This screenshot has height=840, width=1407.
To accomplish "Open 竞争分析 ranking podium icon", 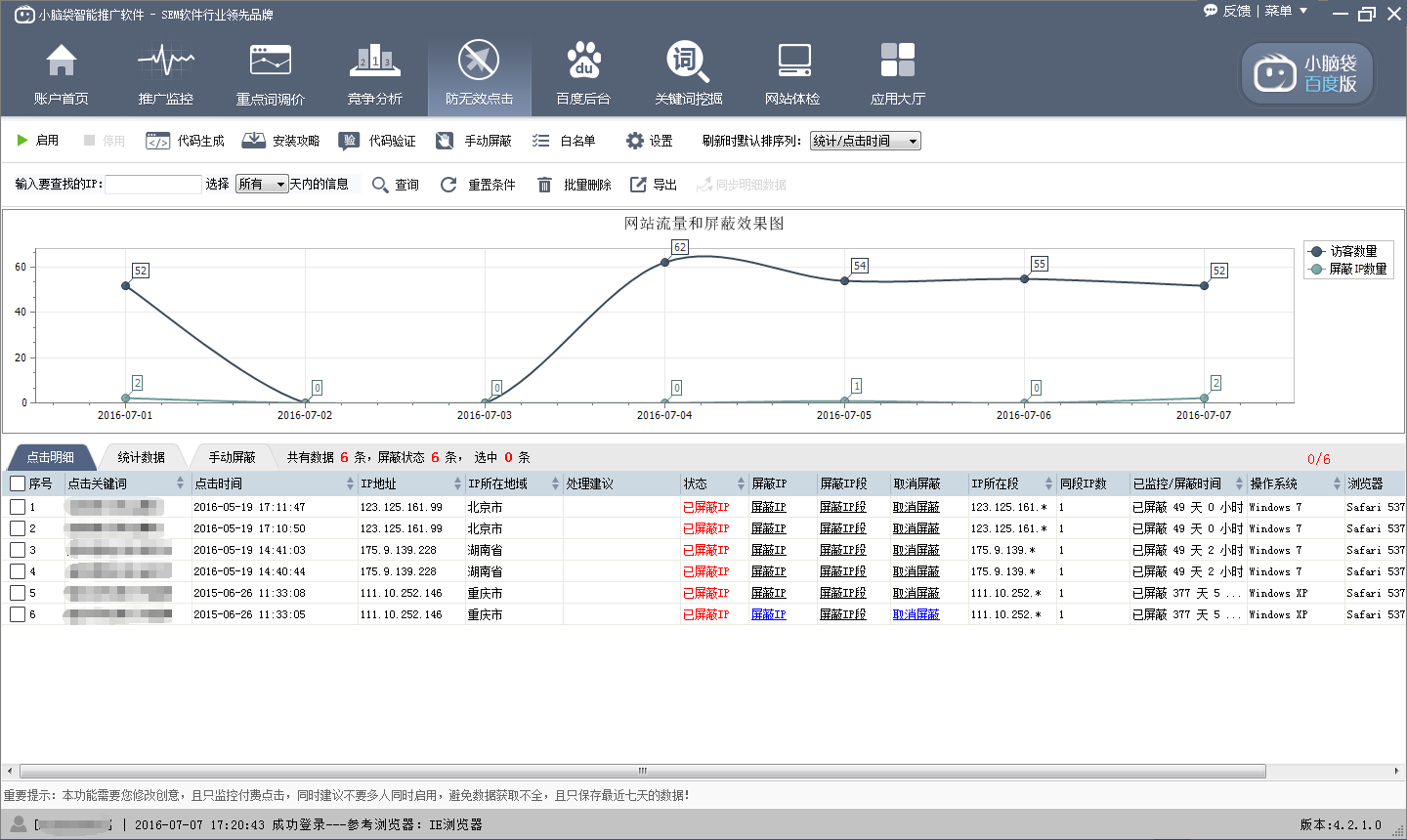I will coord(374,62).
